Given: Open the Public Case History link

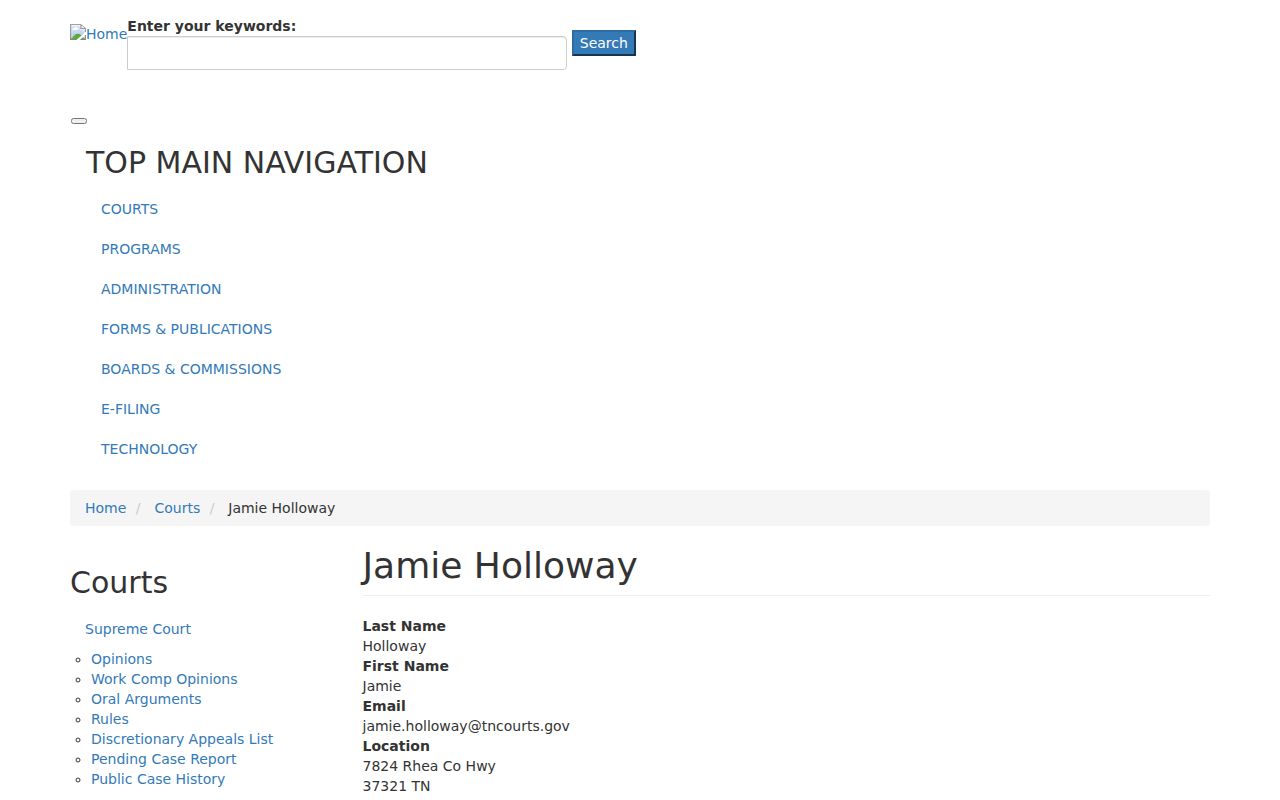Looking at the screenshot, I should pyautogui.click(x=158, y=779).
